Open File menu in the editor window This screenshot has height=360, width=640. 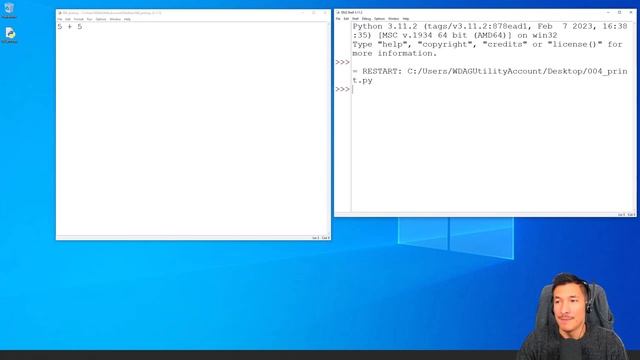pos(60,19)
